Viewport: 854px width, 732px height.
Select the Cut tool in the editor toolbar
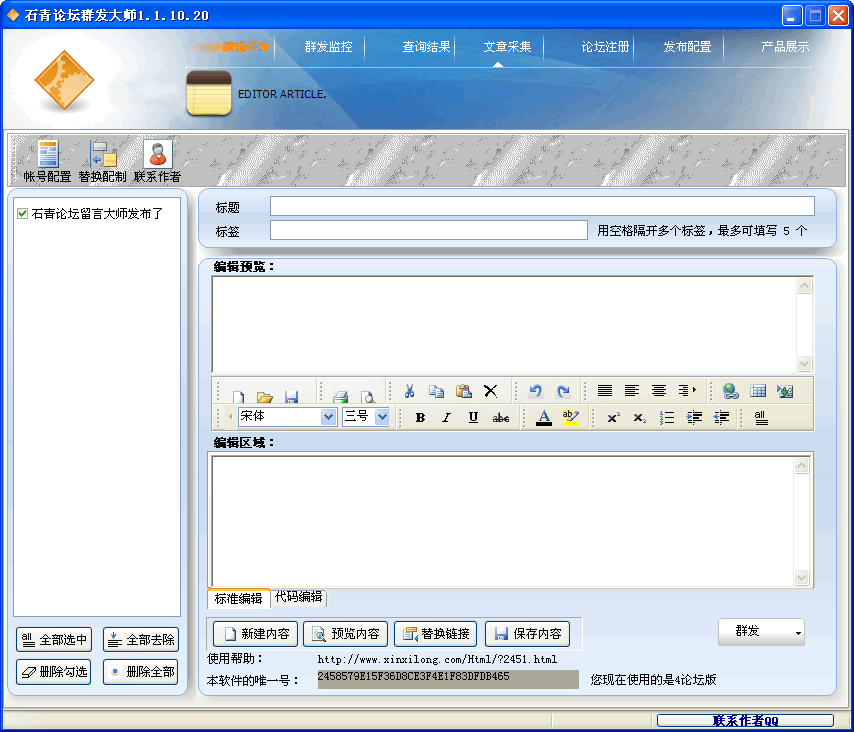click(x=411, y=393)
